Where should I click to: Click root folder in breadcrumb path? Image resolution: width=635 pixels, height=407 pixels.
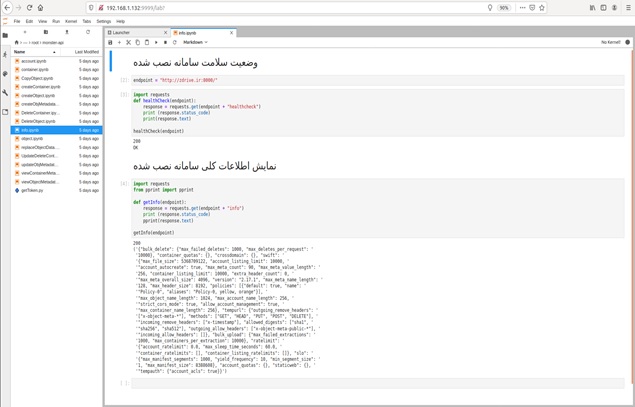tap(35, 43)
